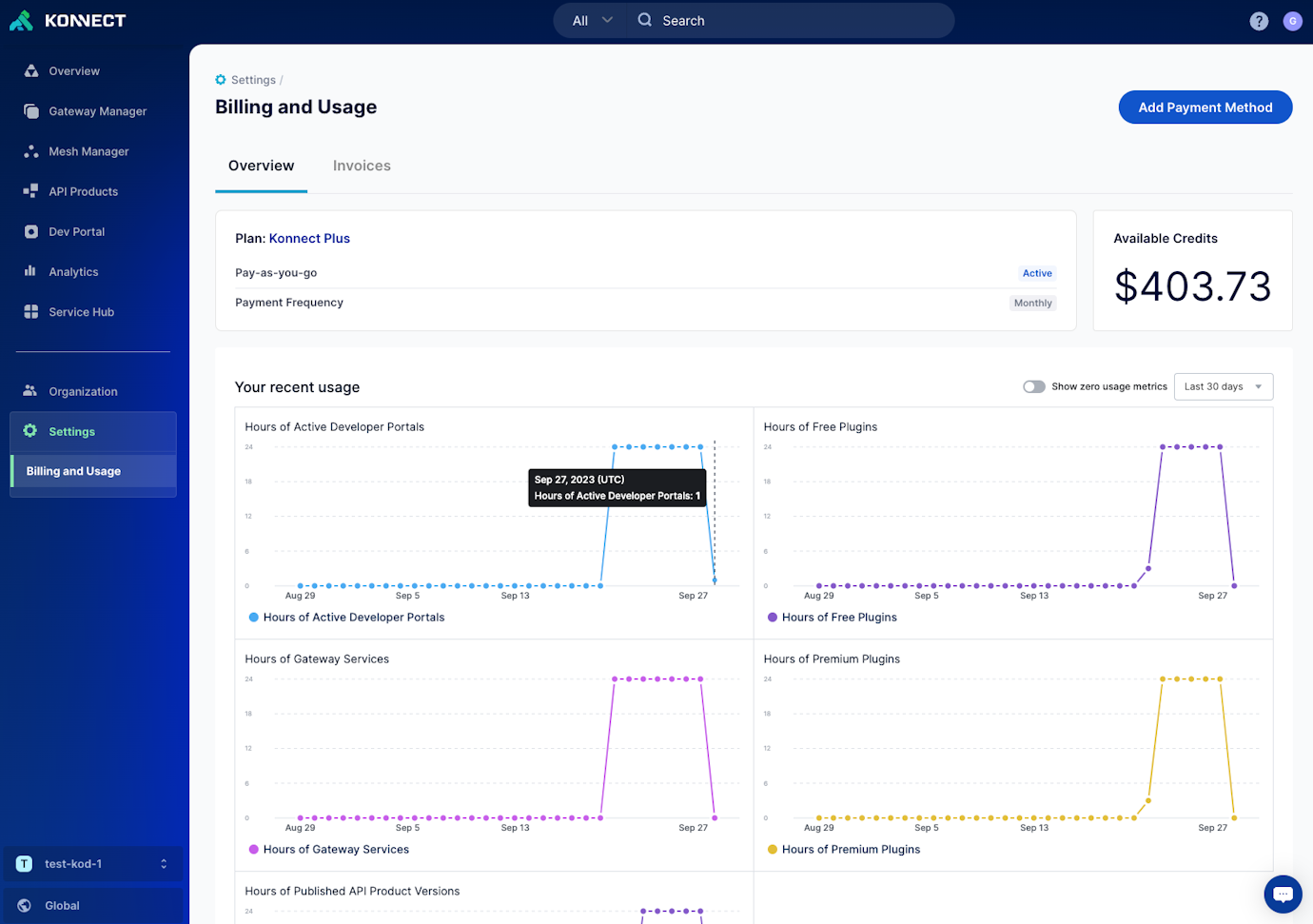Expand the All search filter dropdown

588,19
